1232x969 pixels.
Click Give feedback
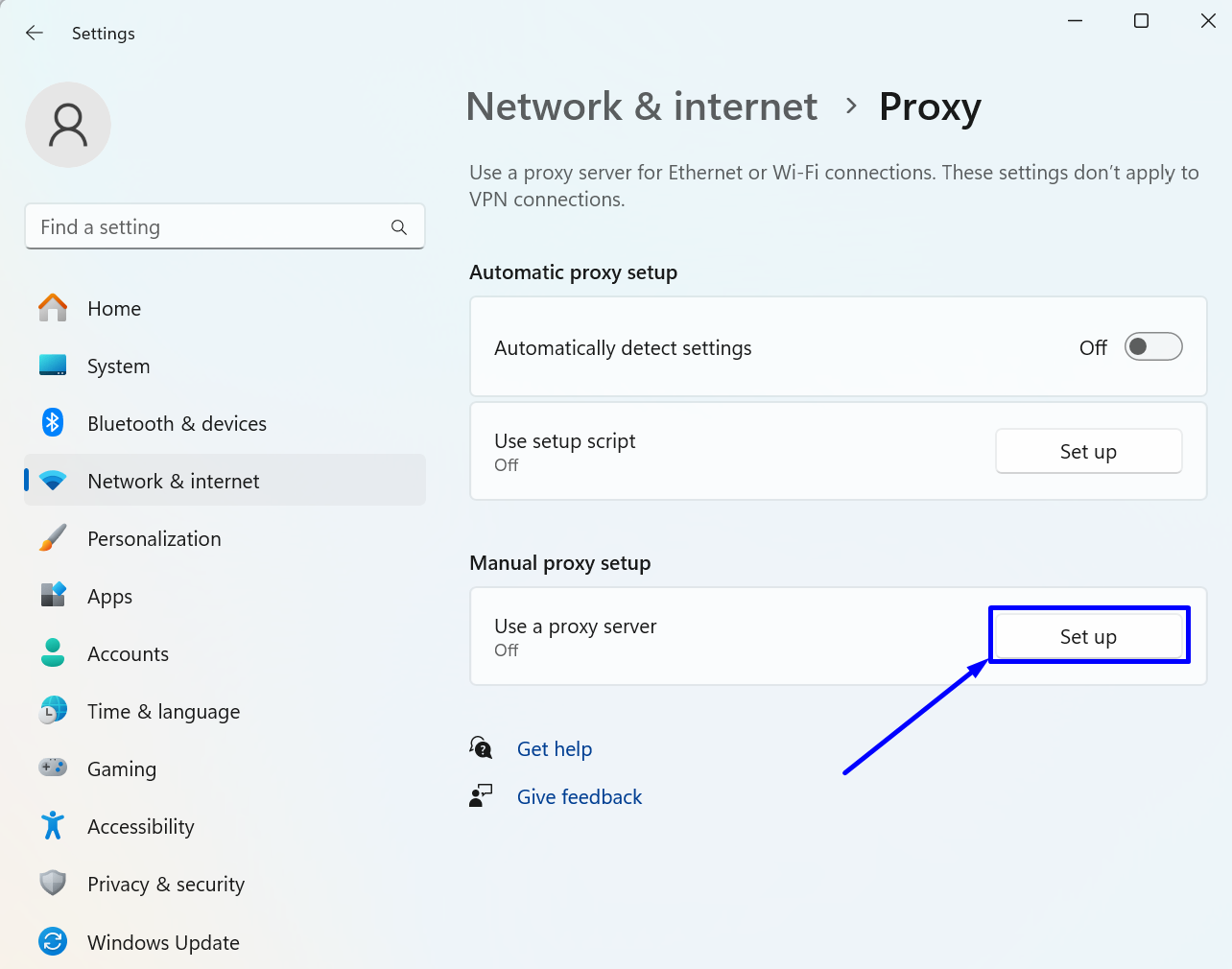pyautogui.click(x=579, y=796)
